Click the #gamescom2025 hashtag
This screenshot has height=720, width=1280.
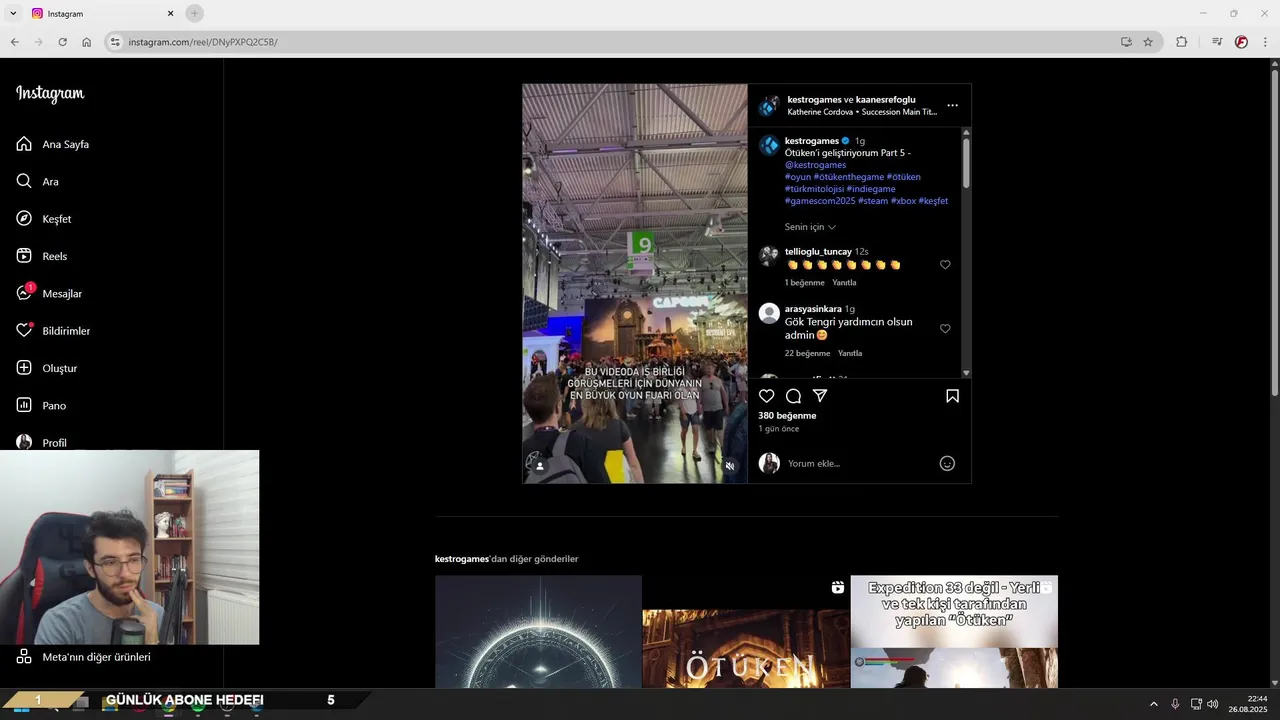tap(820, 201)
